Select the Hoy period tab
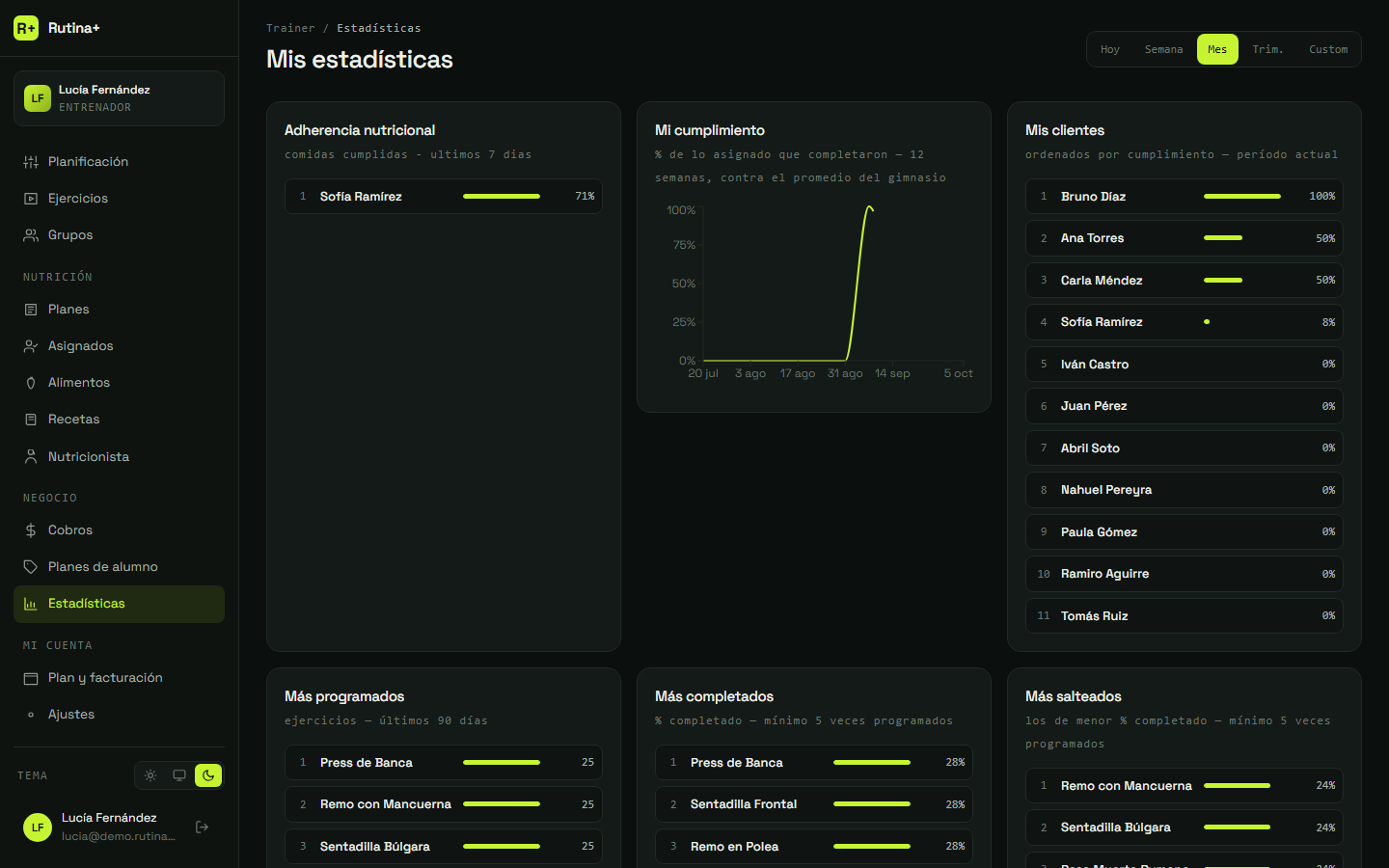The width and height of the screenshot is (1389, 868). click(x=1110, y=49)
